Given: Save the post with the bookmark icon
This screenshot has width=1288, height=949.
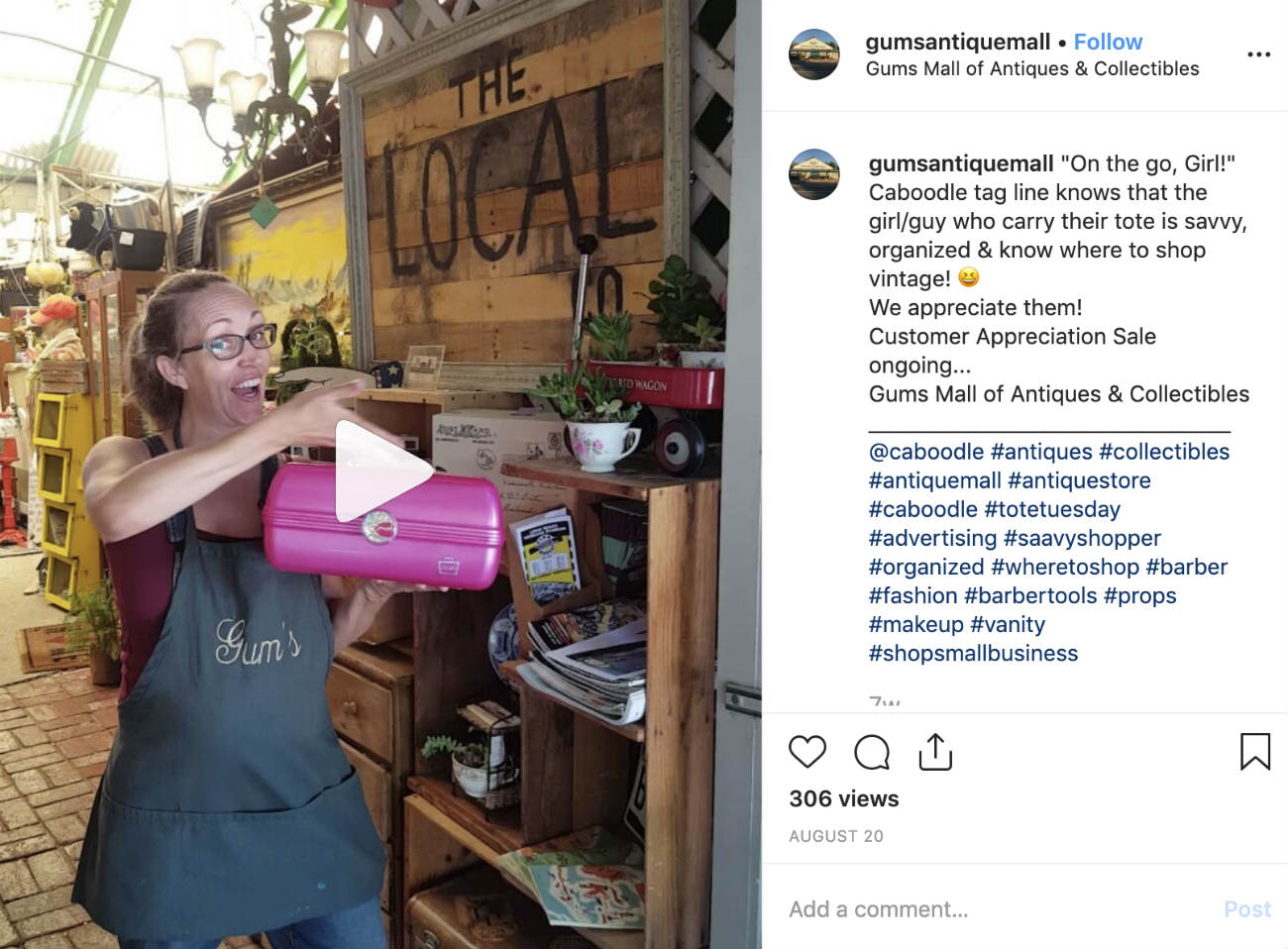Looking at the screenshot, I should coord(1255,752).
